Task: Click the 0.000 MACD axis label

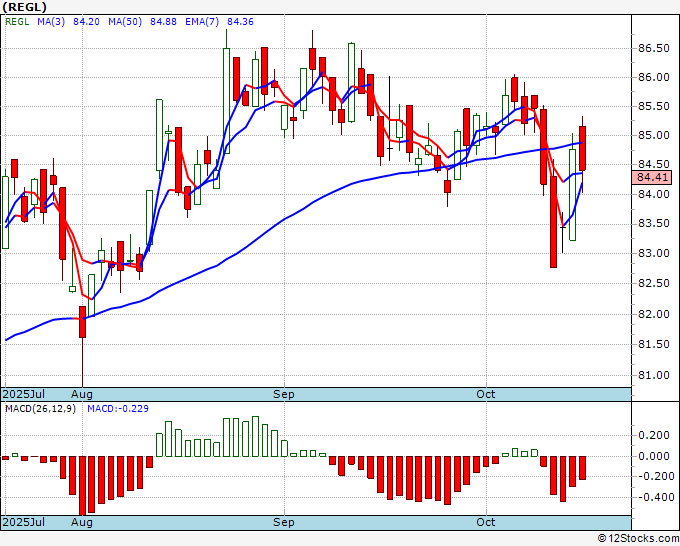Action: [x=654, y=456]
